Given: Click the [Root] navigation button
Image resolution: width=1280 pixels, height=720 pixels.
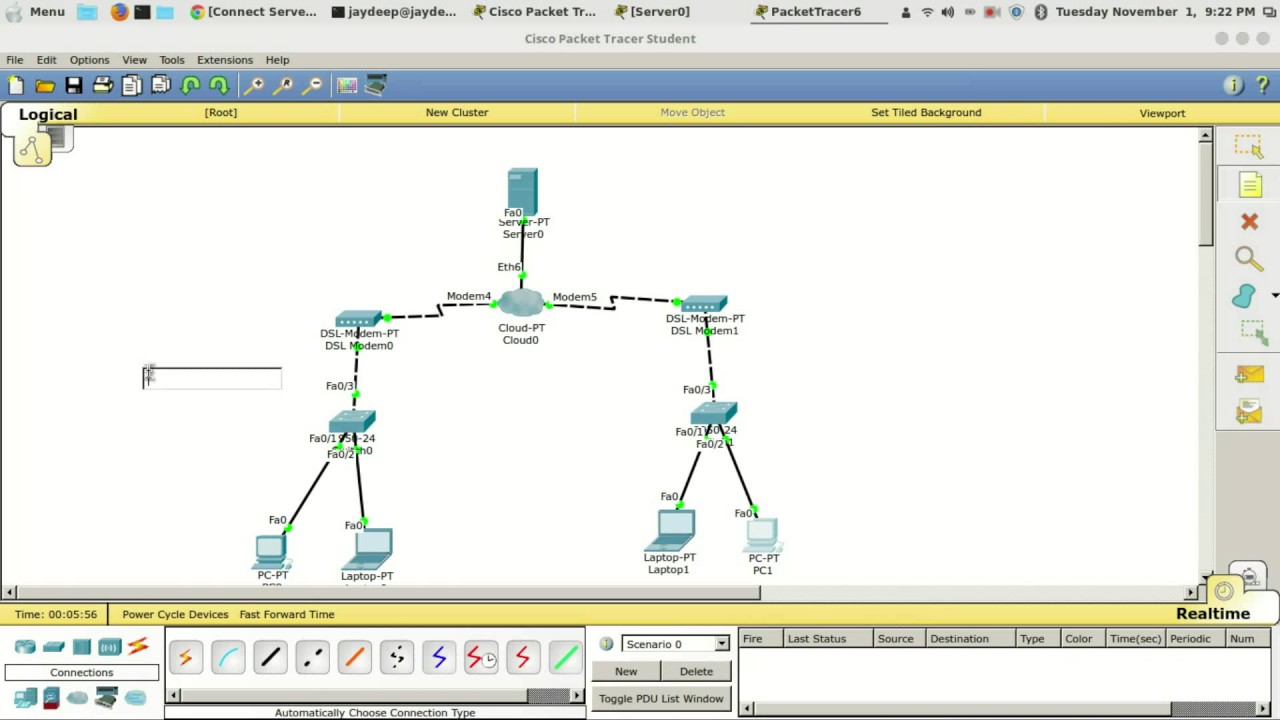Looking at the screenshot, I should (x=221, y=112).
